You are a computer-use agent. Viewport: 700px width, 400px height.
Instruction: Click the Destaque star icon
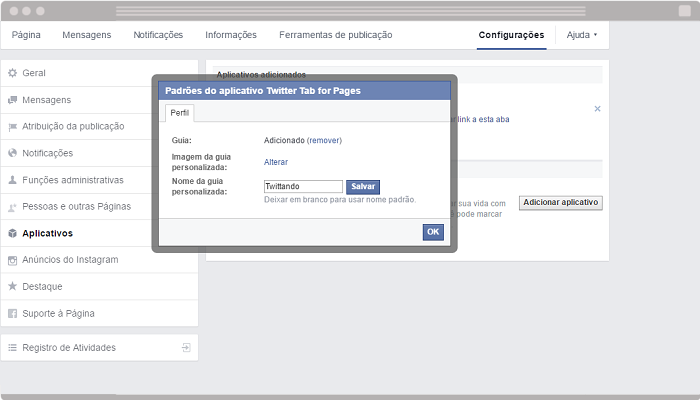(x=12, y=286)
